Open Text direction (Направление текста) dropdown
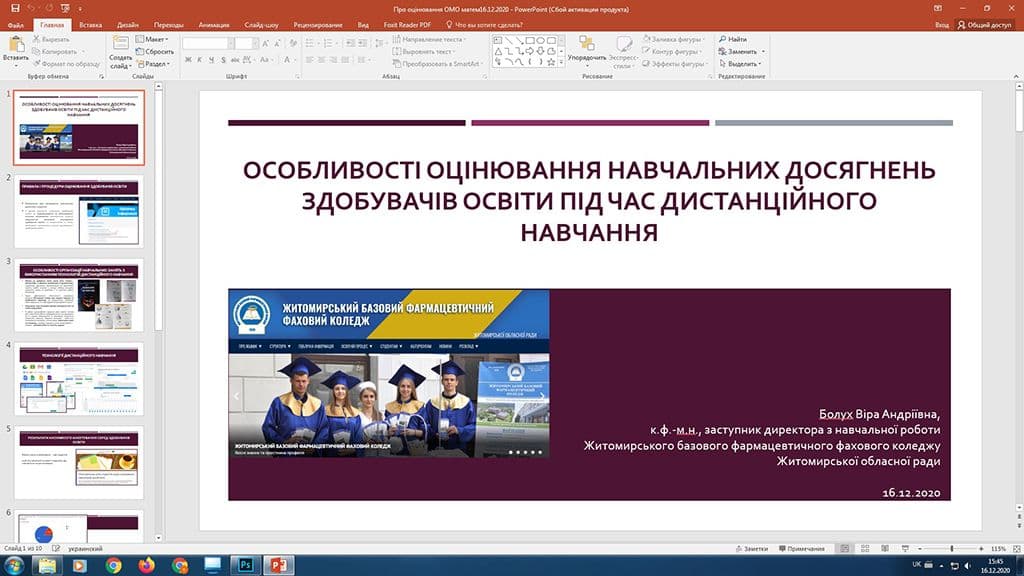Viewport: 1024px width, 576px height. click(x=429, y=39)
